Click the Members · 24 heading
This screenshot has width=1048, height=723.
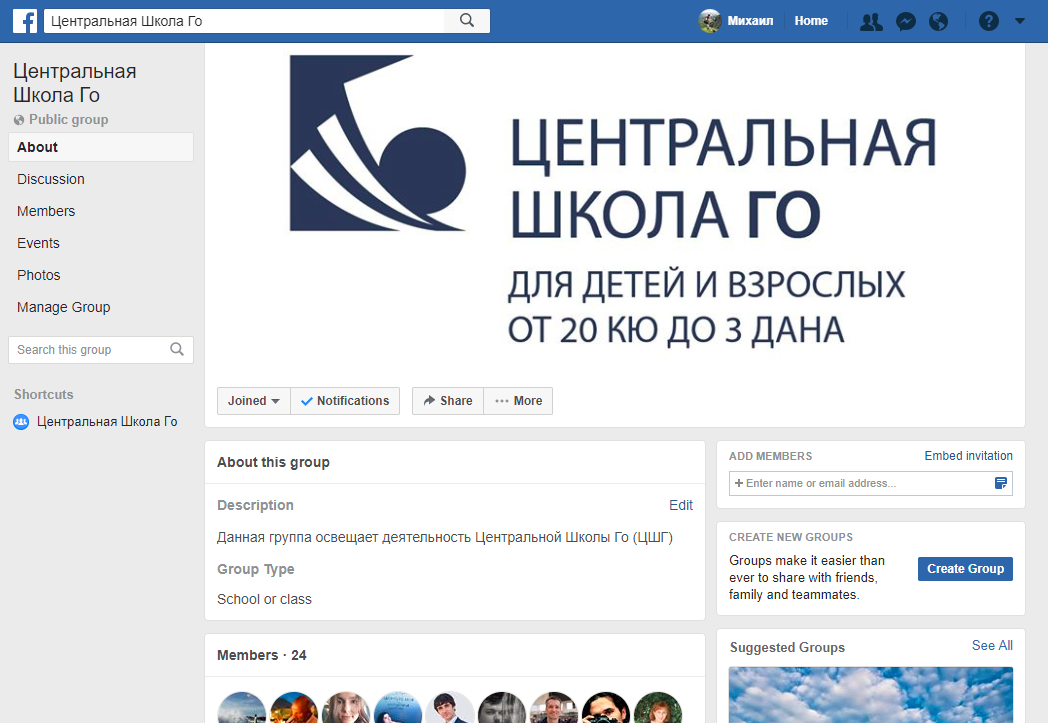[261, 656]
